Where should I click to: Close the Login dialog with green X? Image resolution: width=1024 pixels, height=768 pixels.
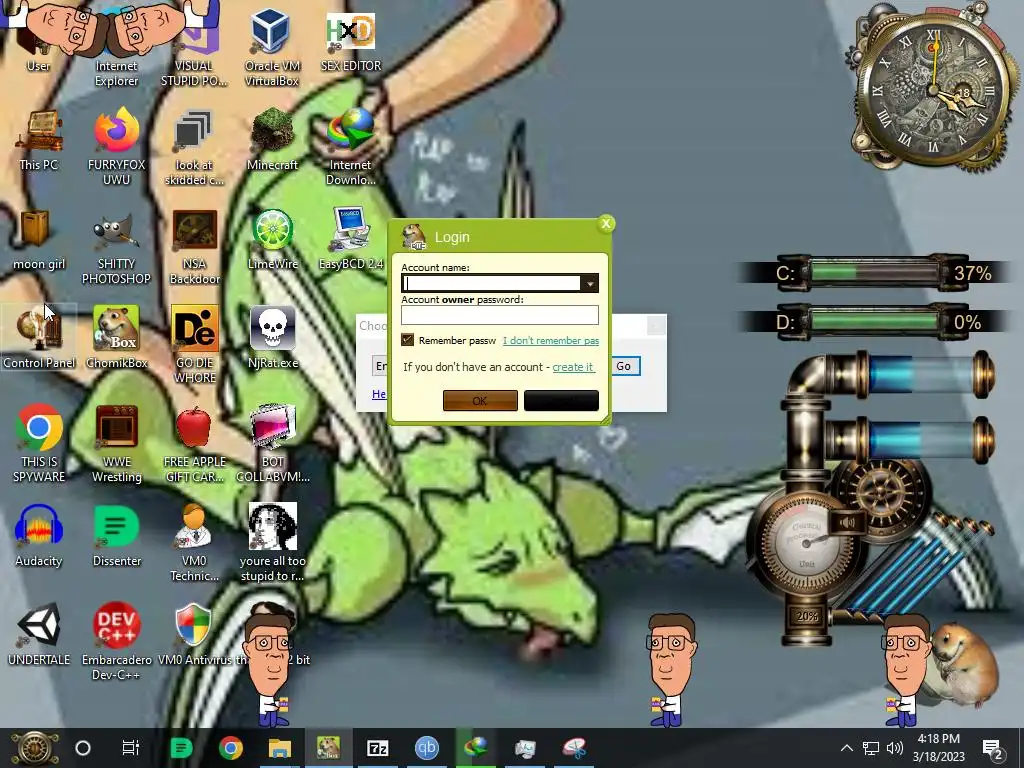click(606, 224)
